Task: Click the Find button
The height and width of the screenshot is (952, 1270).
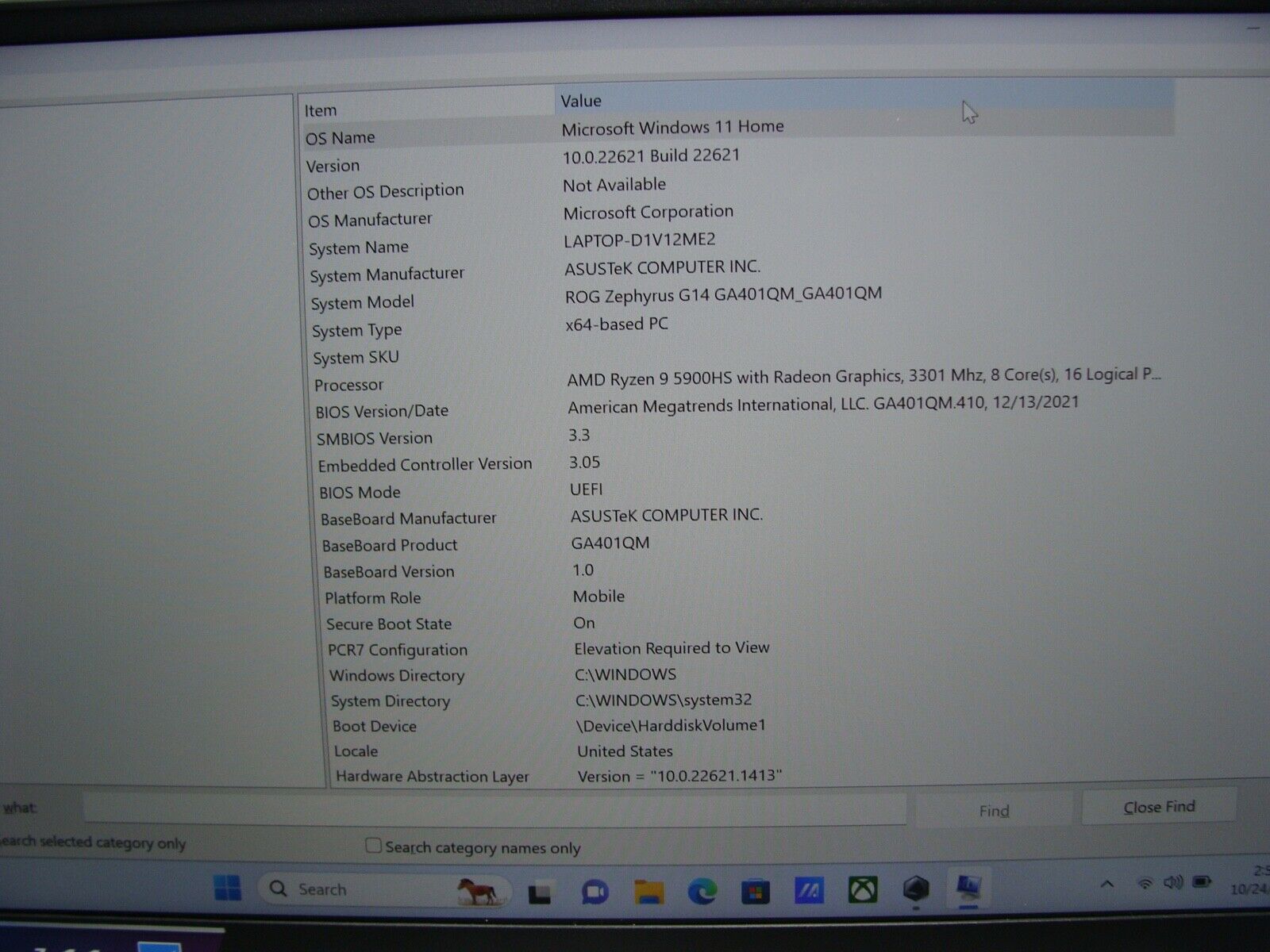Action: 994,810
